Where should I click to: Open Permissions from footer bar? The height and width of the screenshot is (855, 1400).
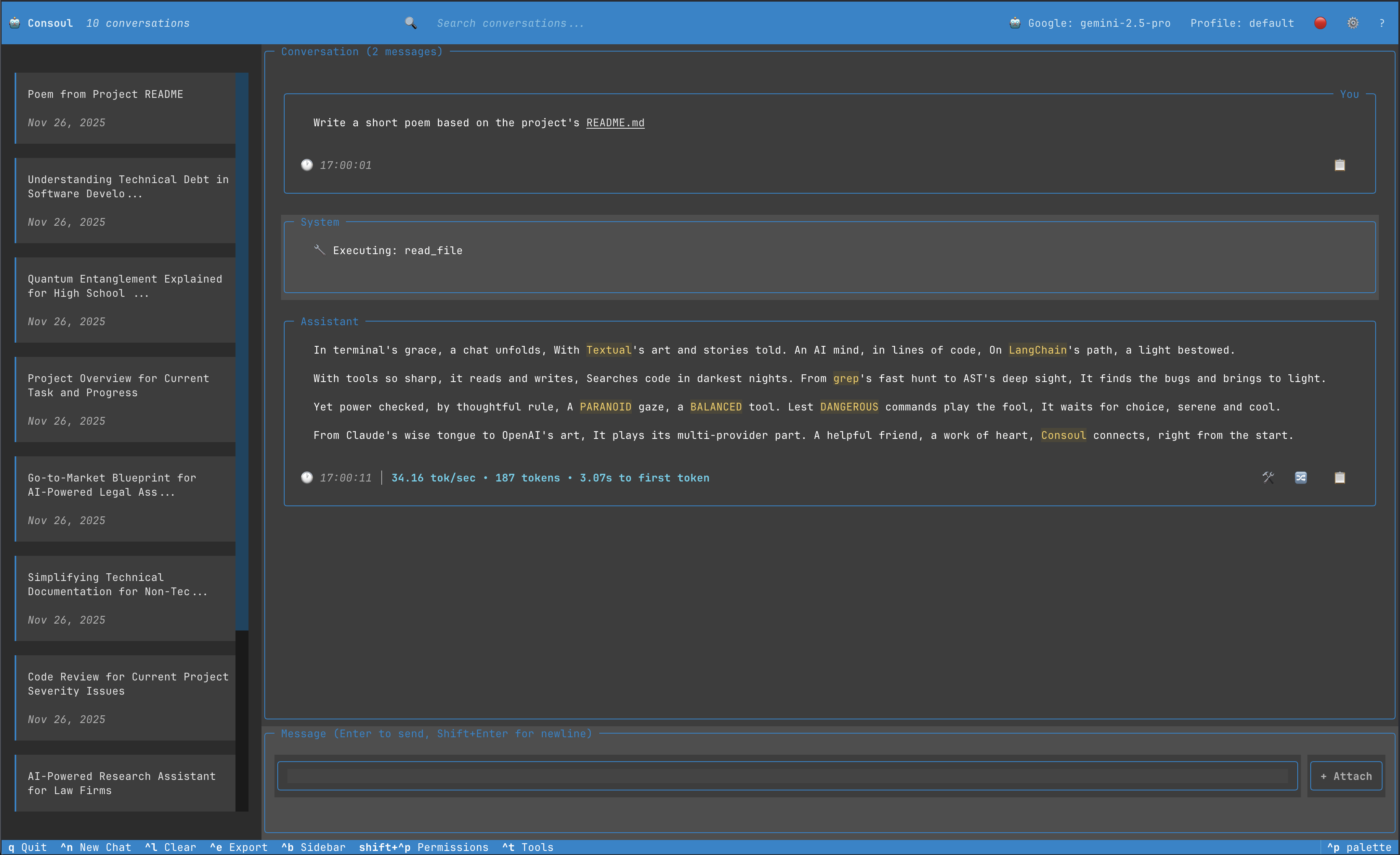pyautogui.click(x=423, y=847)
